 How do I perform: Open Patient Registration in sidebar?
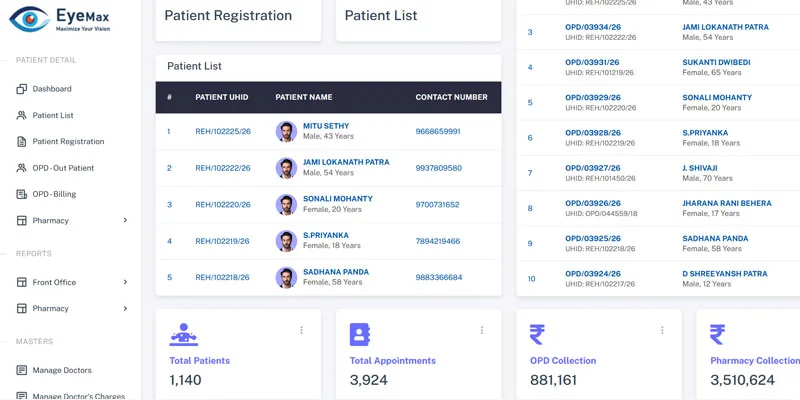68,141
